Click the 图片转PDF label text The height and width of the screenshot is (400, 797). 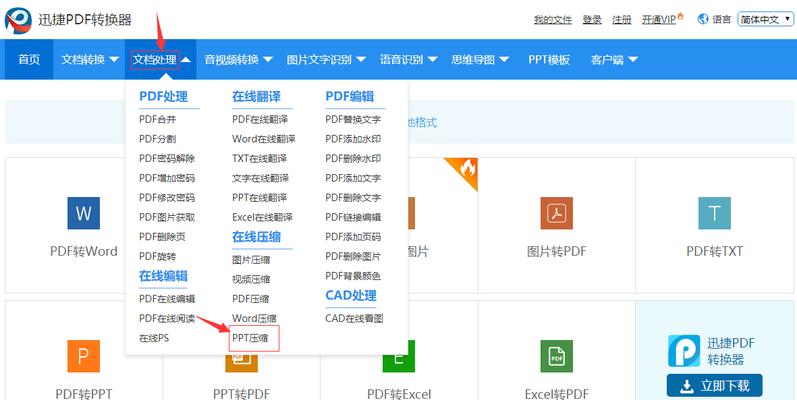pyautogui.click(x=557, y=251)
